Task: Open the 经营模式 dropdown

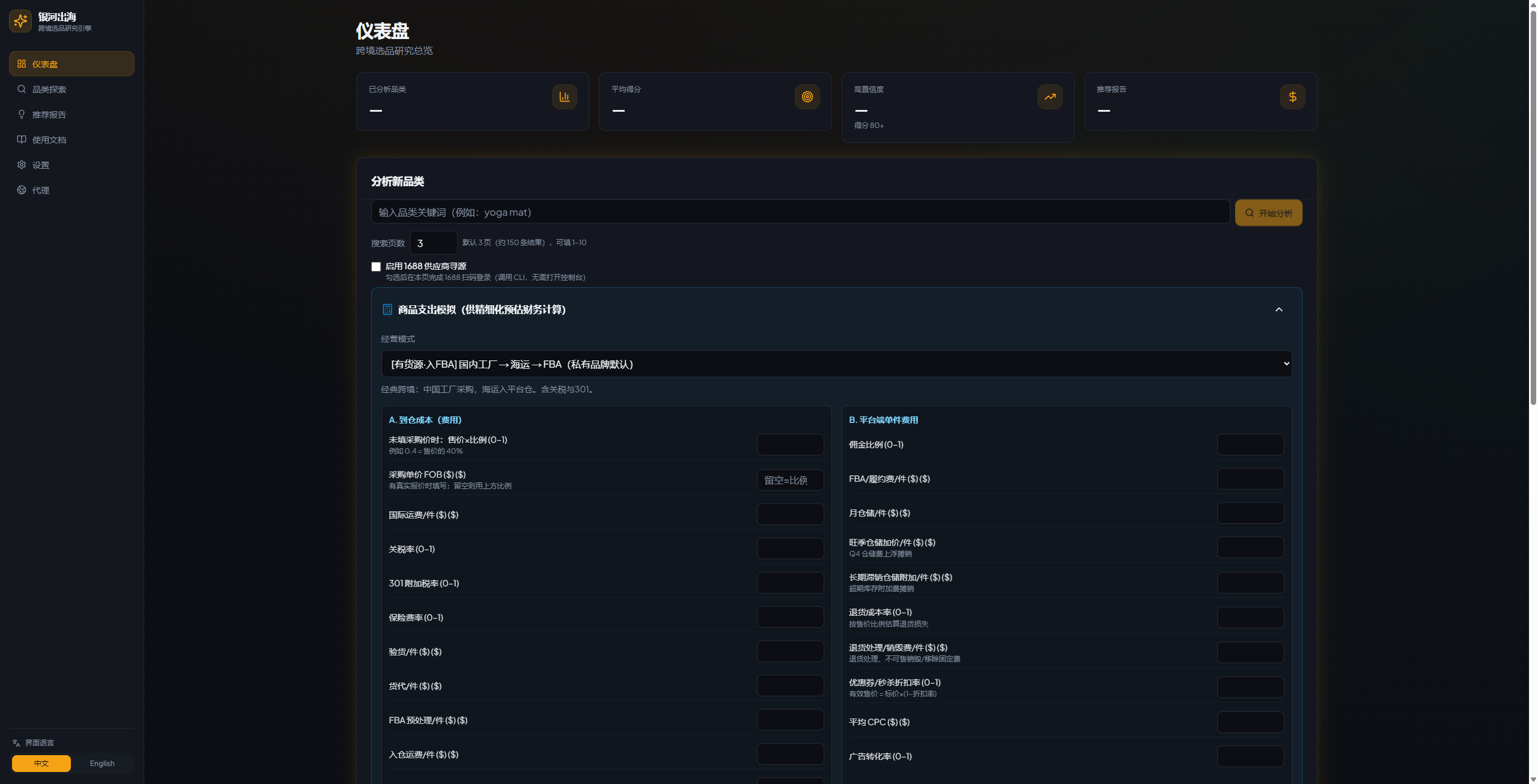Action: pyautogui.click(x=836, y=364)
